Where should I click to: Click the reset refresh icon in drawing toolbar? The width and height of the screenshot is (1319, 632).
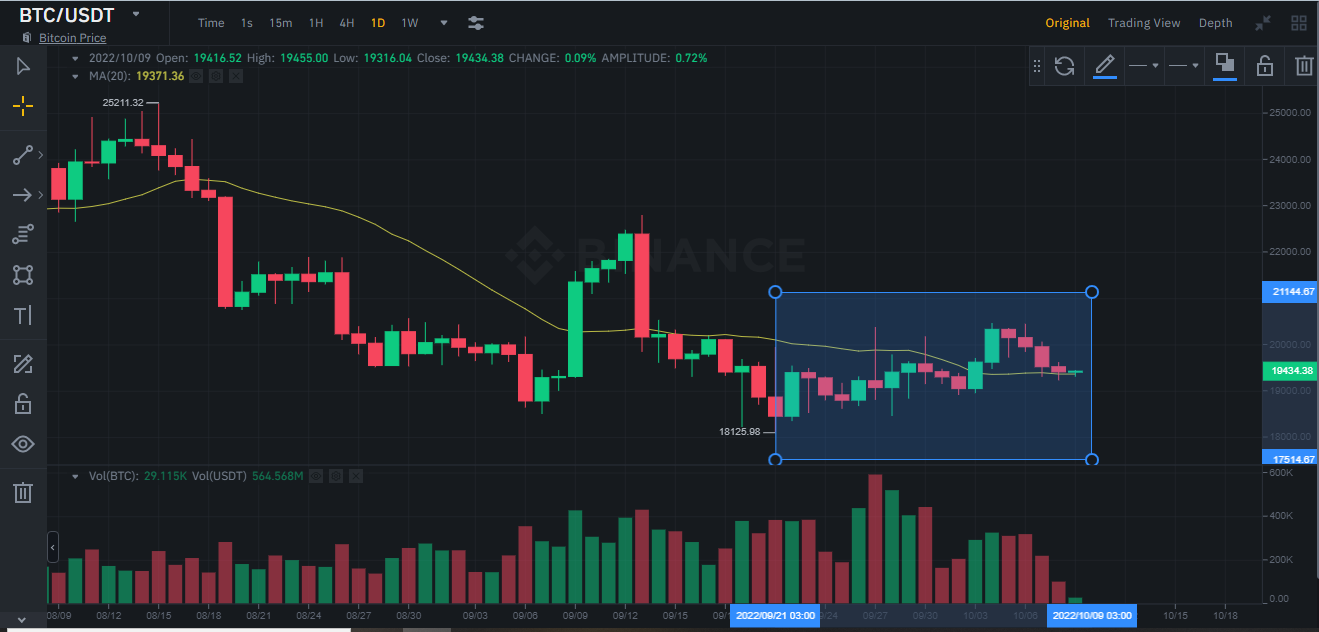click(1065, 66)
